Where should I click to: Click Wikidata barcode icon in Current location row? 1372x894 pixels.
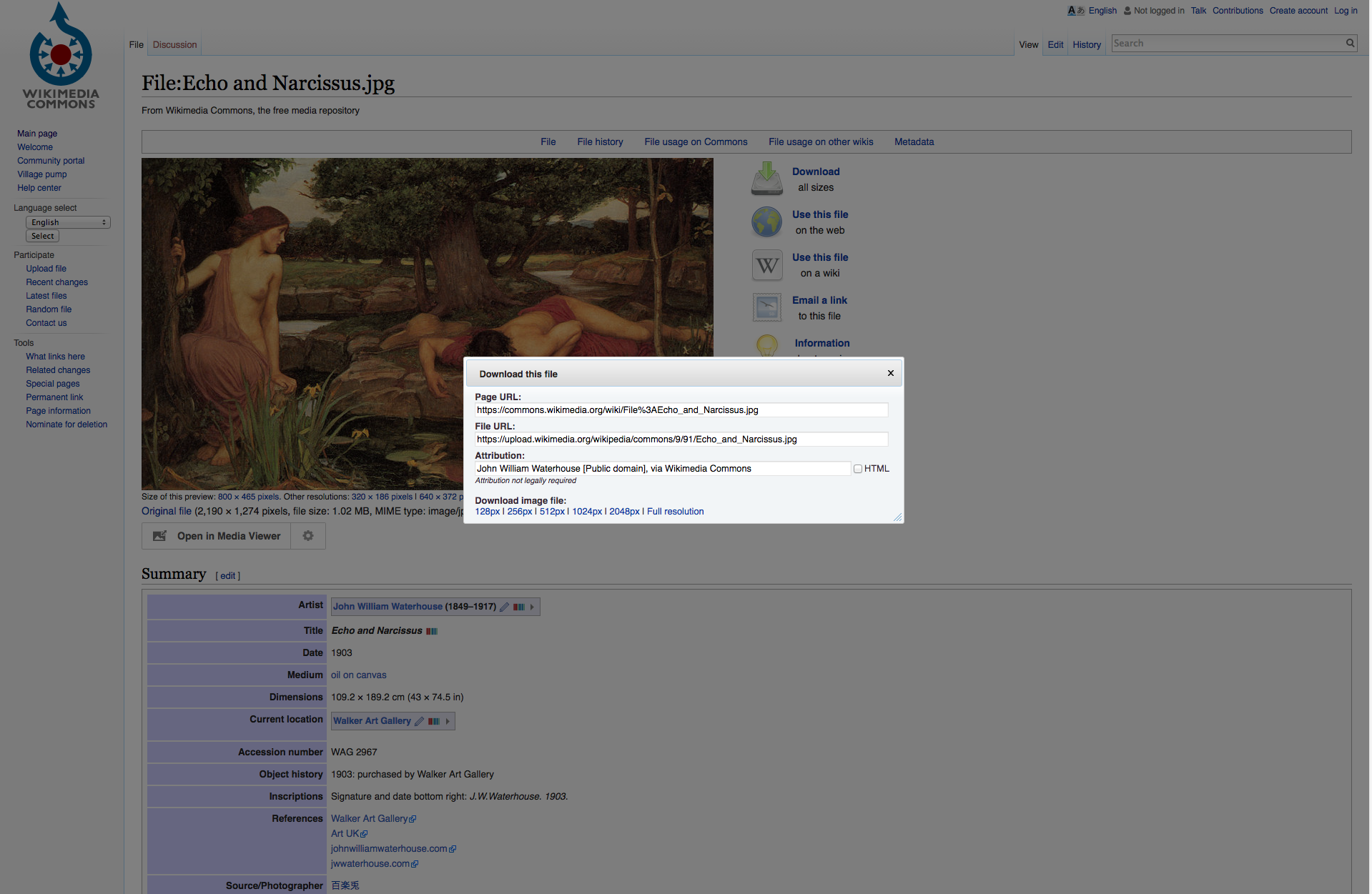[x=434, y=721]
